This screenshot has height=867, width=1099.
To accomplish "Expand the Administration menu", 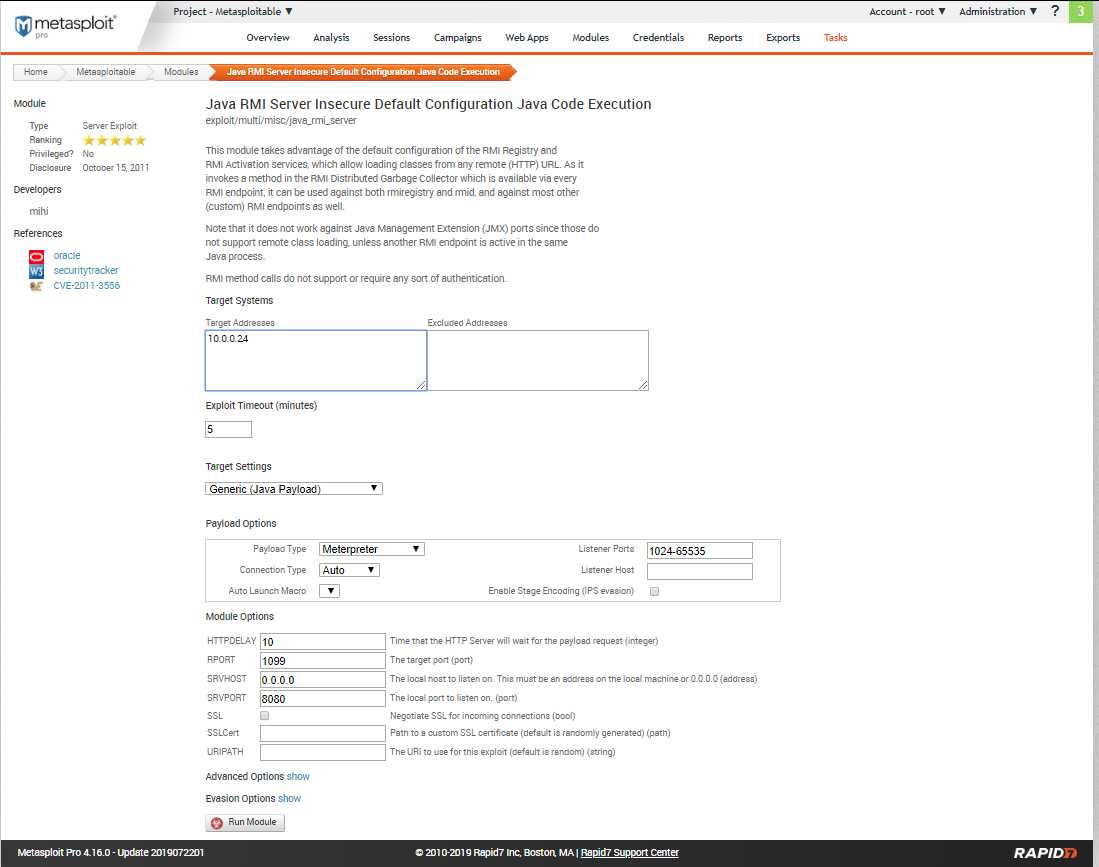I will click(998, 11).
